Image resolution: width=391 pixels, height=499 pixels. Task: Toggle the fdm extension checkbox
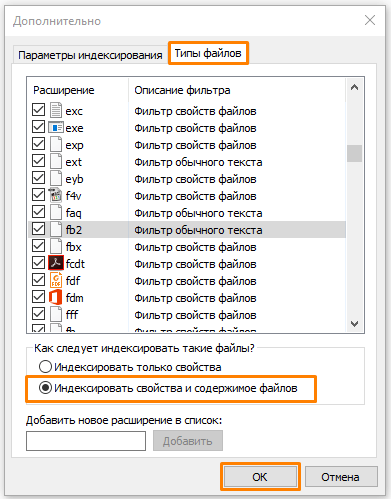coord(38,296)
